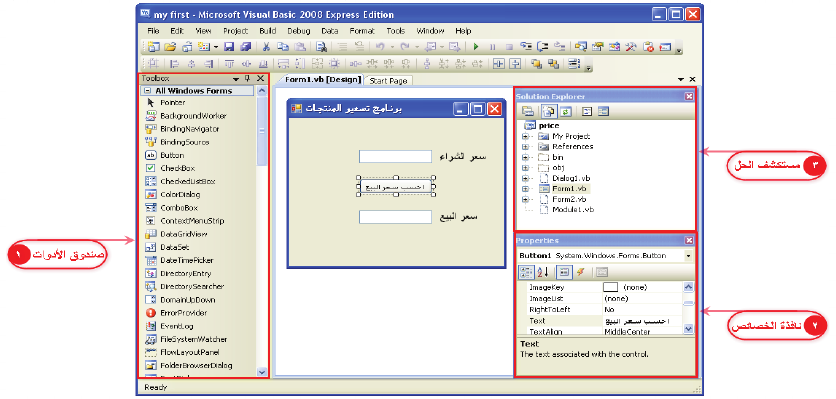Open the Project menu

(x=236, y=31)
